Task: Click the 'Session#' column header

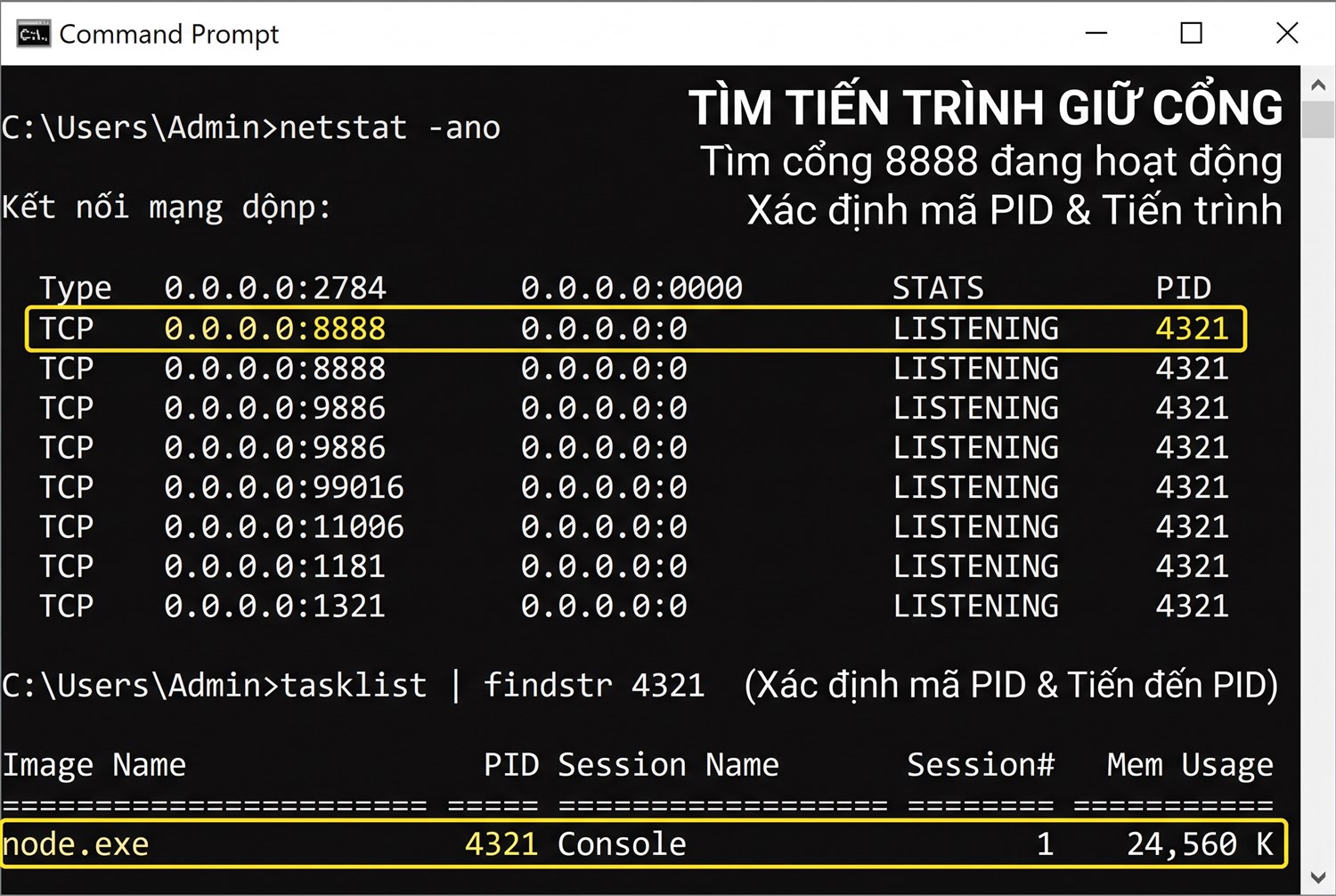Action: click(x=980, y=765)
